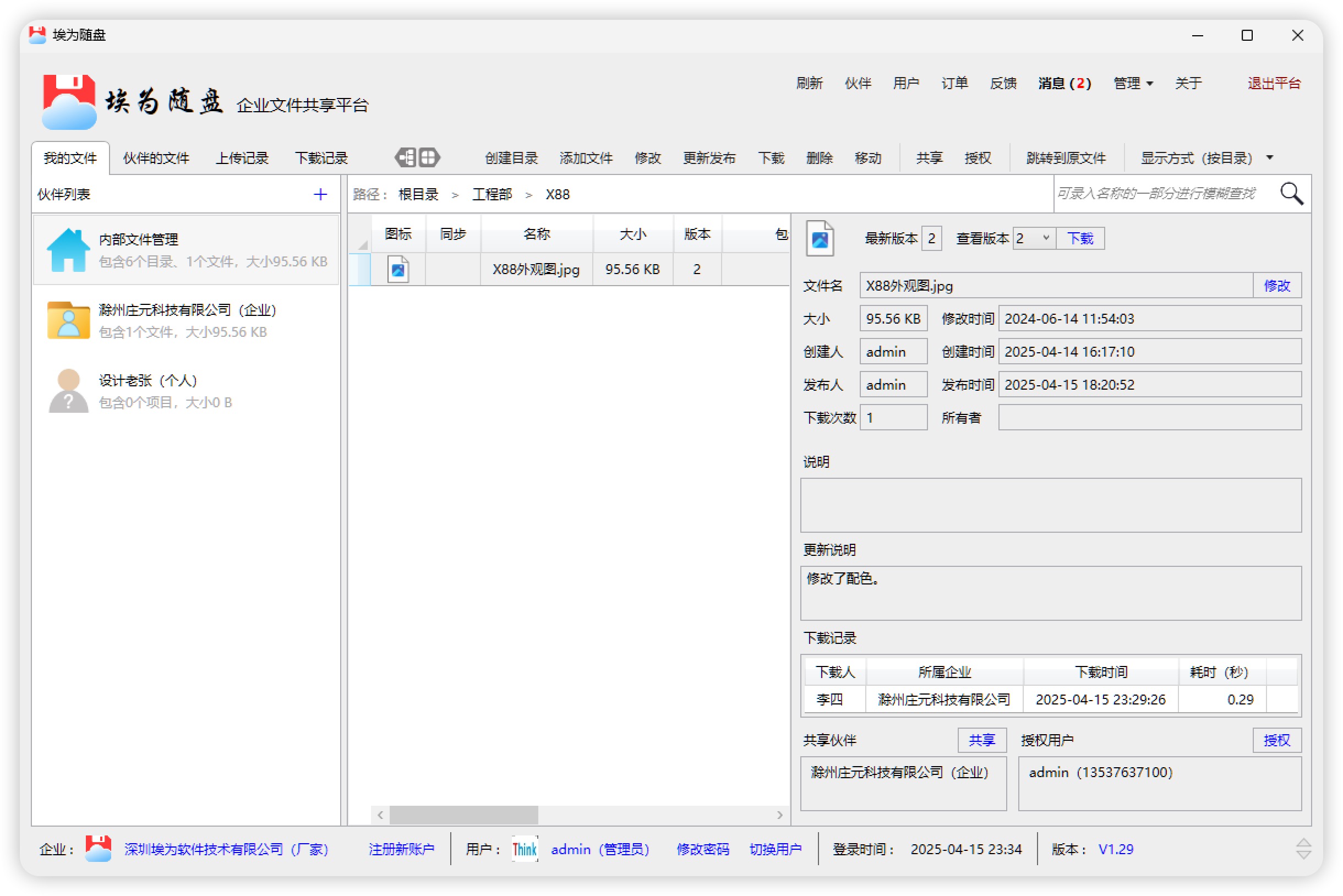The height and width of the screenshot is (896, 1343).
Task: Open 用户 in the top menu
Action: pyautogui.click(x=906, y=84)
